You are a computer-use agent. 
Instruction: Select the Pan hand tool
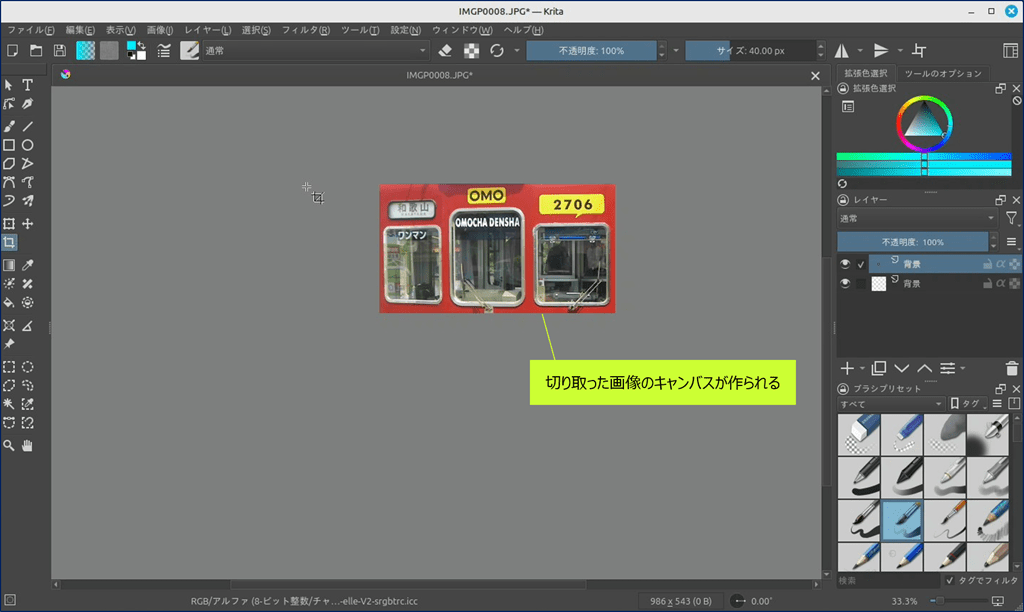pos(28,445)
